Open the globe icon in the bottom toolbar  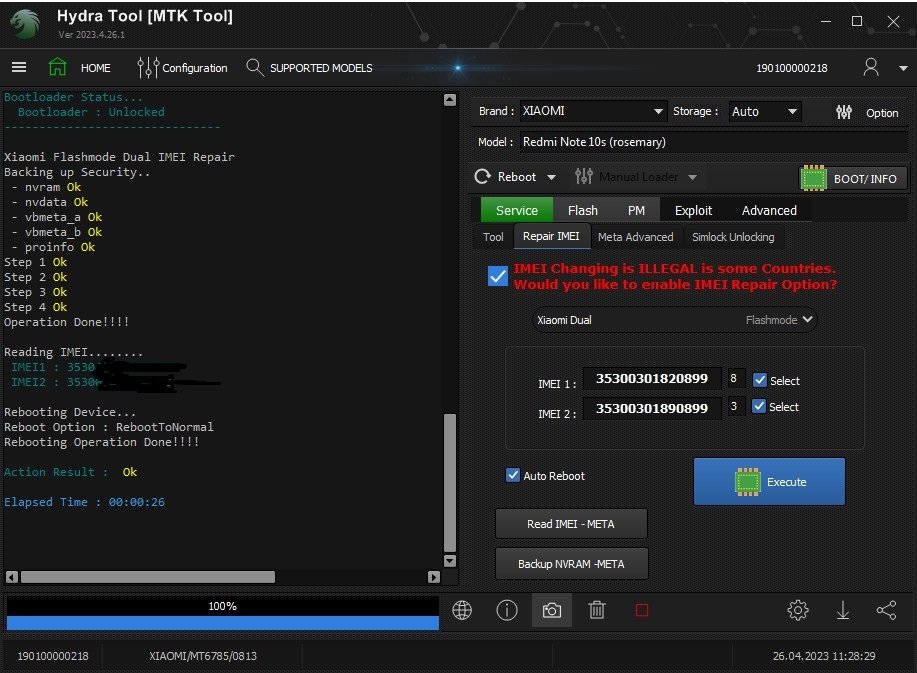click(x=461, y=609)
